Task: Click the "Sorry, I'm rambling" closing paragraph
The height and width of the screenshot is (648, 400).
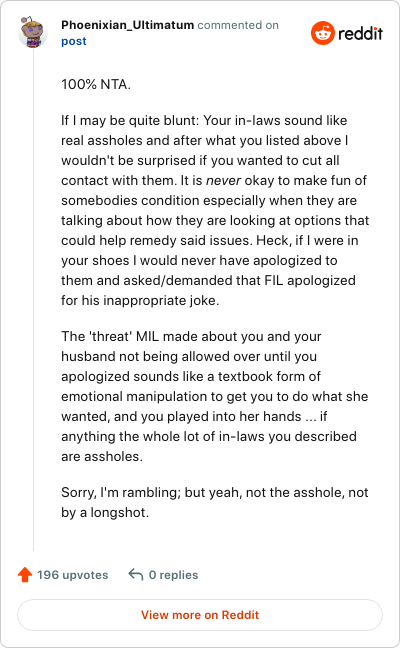Action: (x=214, y=503)
